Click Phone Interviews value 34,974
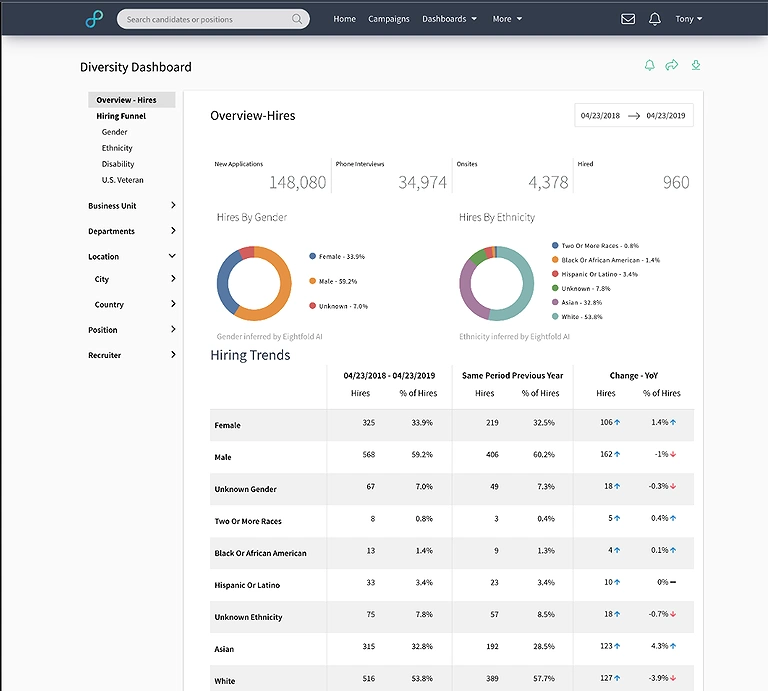 422,183
